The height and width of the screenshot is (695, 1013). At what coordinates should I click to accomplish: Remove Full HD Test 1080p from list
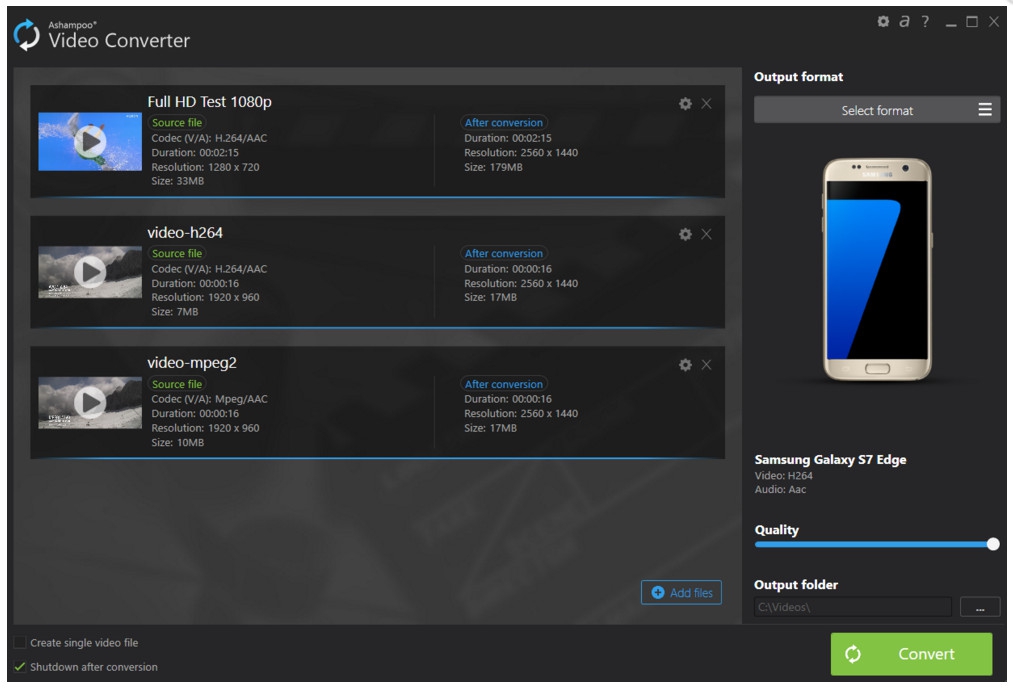click(706, 103)
